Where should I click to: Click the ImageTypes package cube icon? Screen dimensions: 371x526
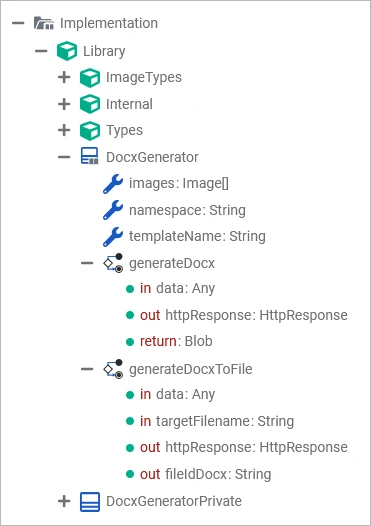pyautogui.click(x=90, y=77)
